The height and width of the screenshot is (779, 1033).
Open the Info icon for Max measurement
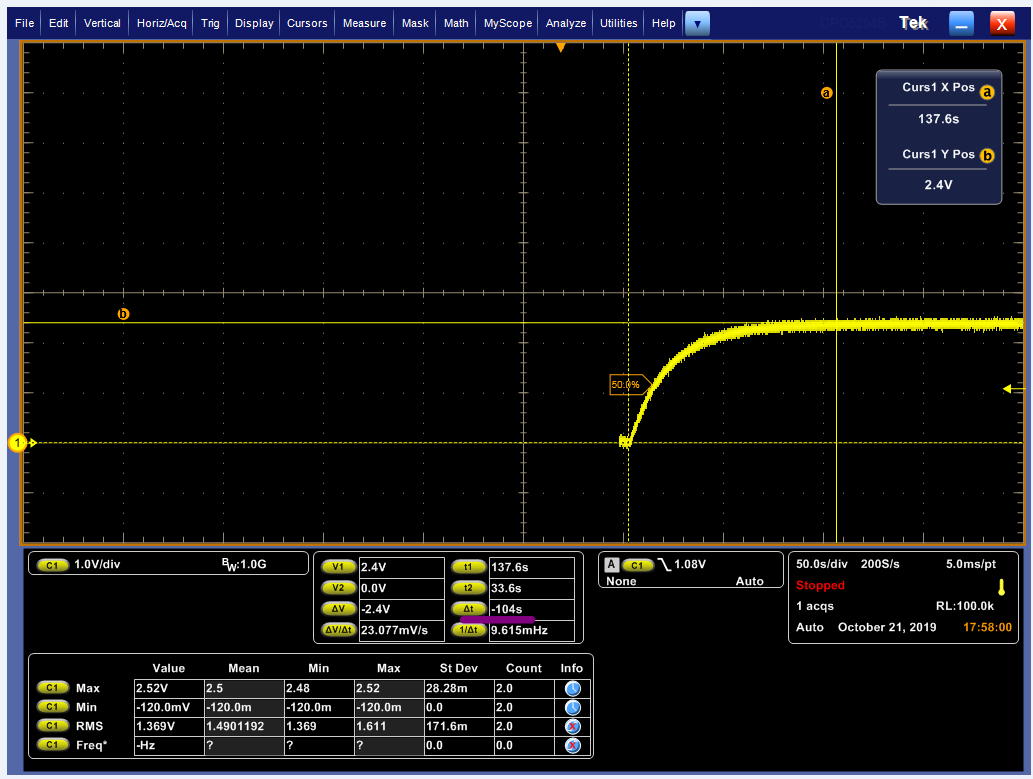click(x=572, y=689)
